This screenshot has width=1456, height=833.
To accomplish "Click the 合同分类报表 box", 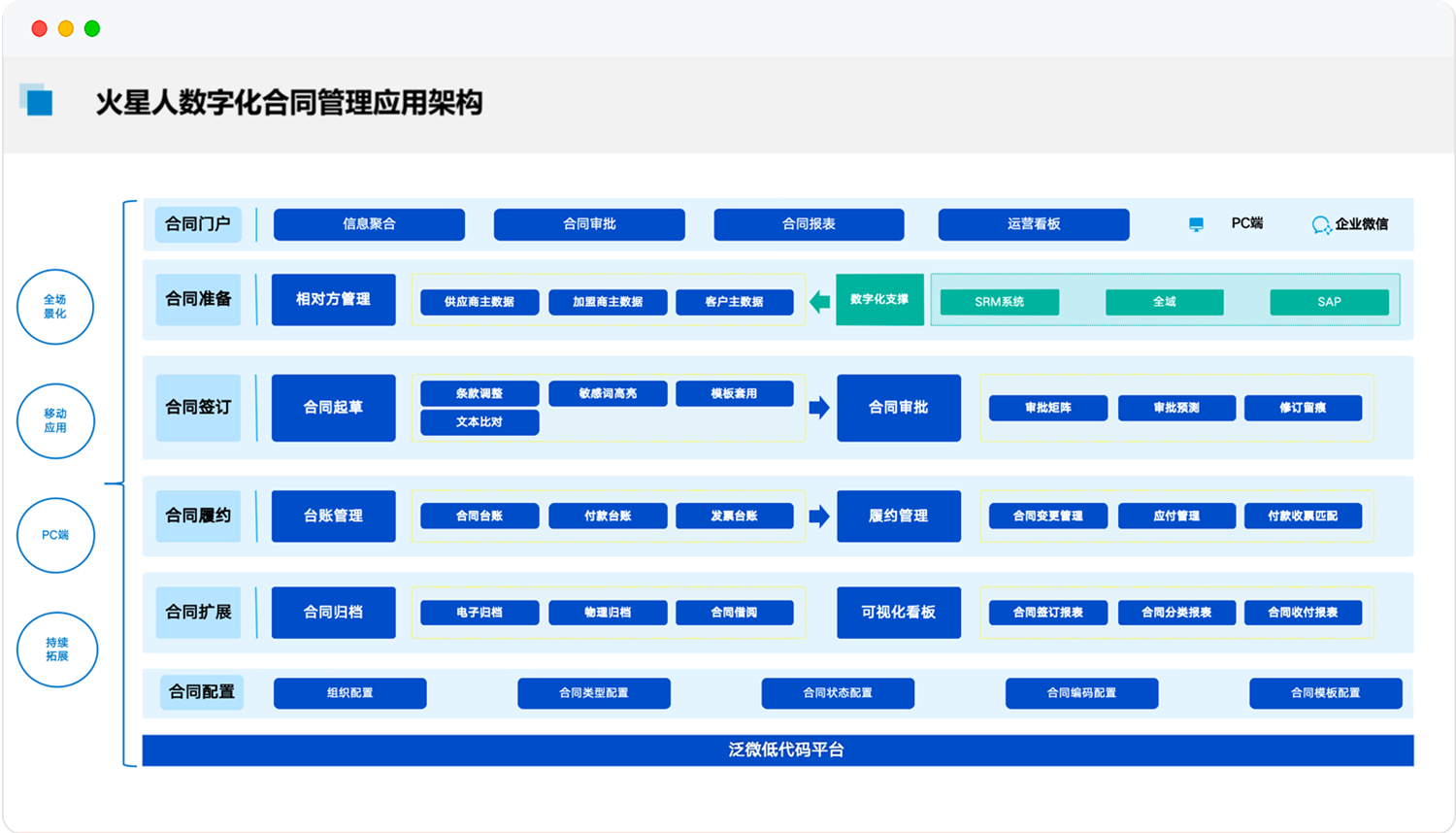I will tap(1176, 613).
